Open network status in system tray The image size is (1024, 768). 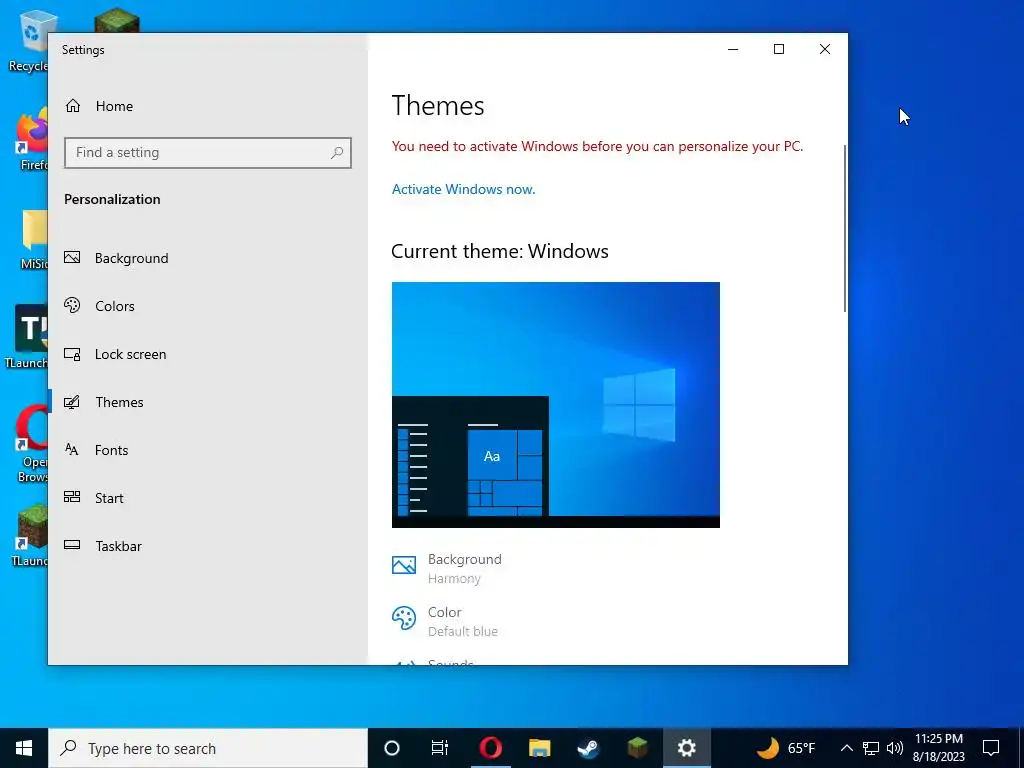pos(871,748)
